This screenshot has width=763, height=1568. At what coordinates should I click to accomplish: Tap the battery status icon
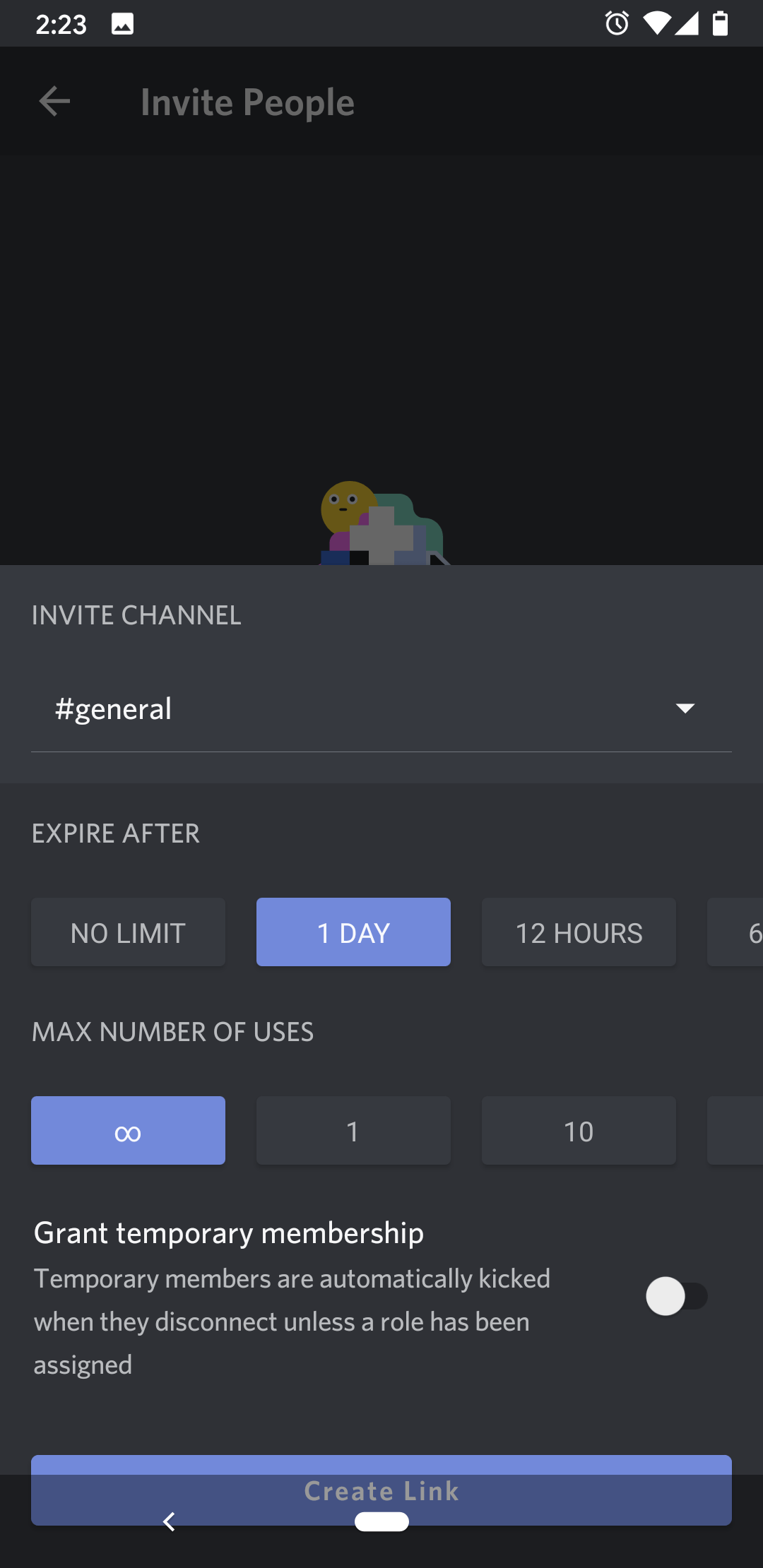pyautogui.click(x=720, y=23)
